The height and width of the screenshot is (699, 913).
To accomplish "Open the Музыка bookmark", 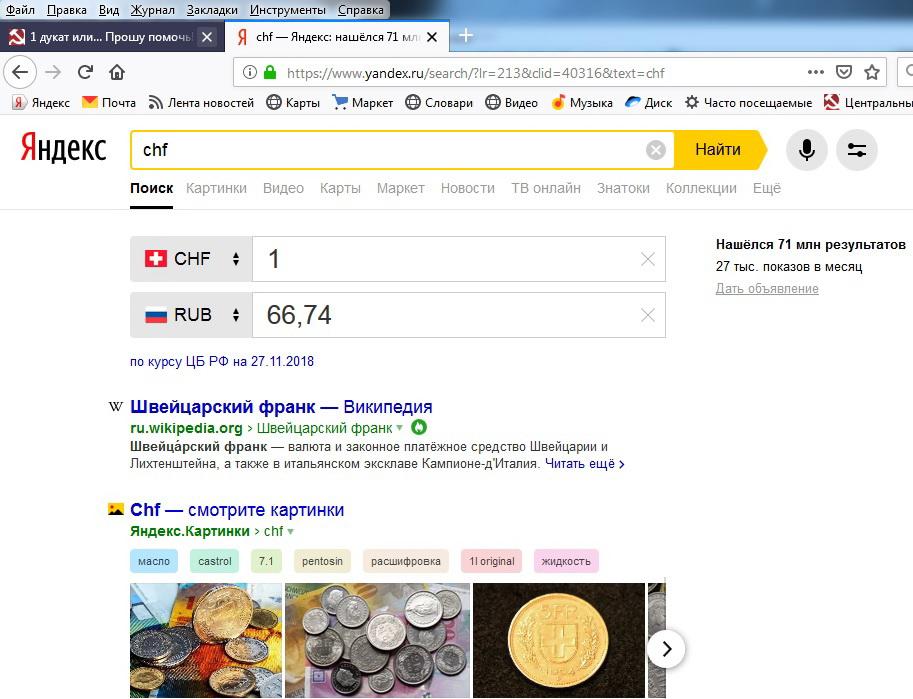I will 582,103.
